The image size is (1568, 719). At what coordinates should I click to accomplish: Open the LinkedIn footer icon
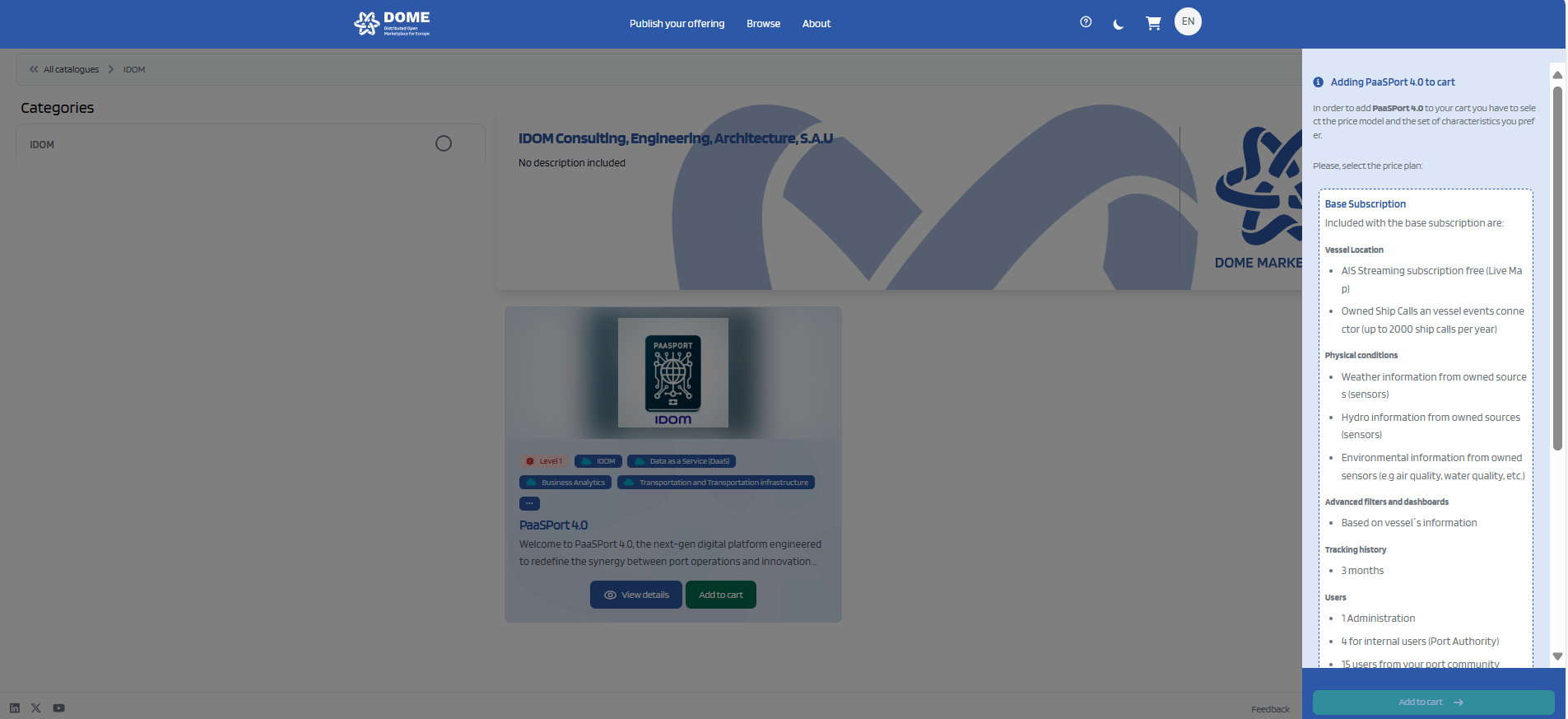15,707
